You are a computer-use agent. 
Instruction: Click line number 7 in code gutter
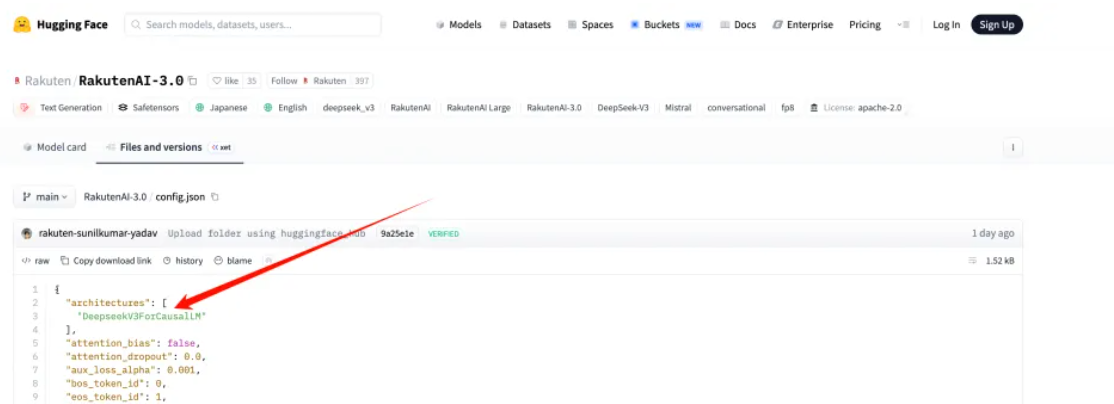35,370
